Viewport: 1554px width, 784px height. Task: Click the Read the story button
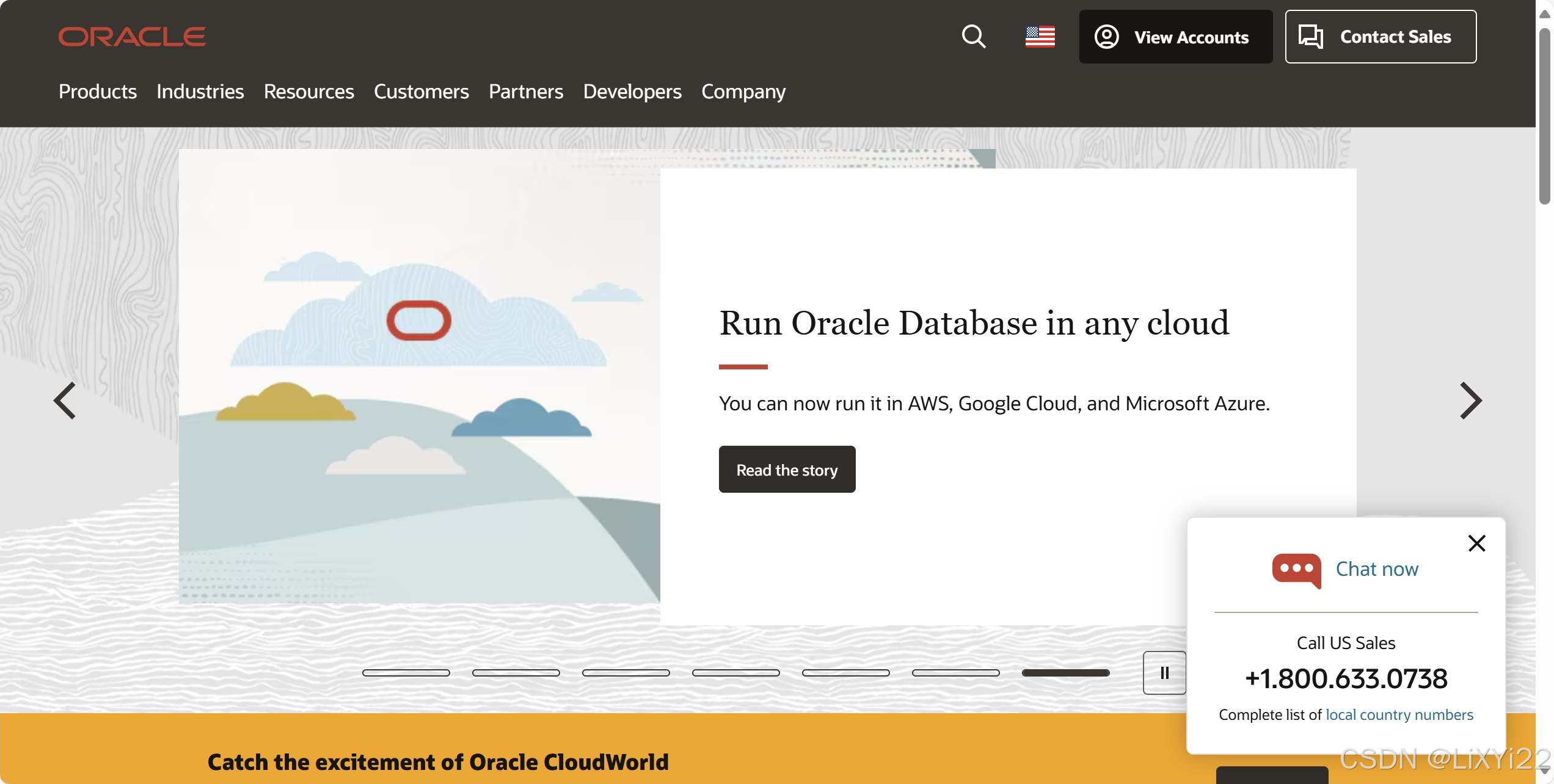coord(787,469)
